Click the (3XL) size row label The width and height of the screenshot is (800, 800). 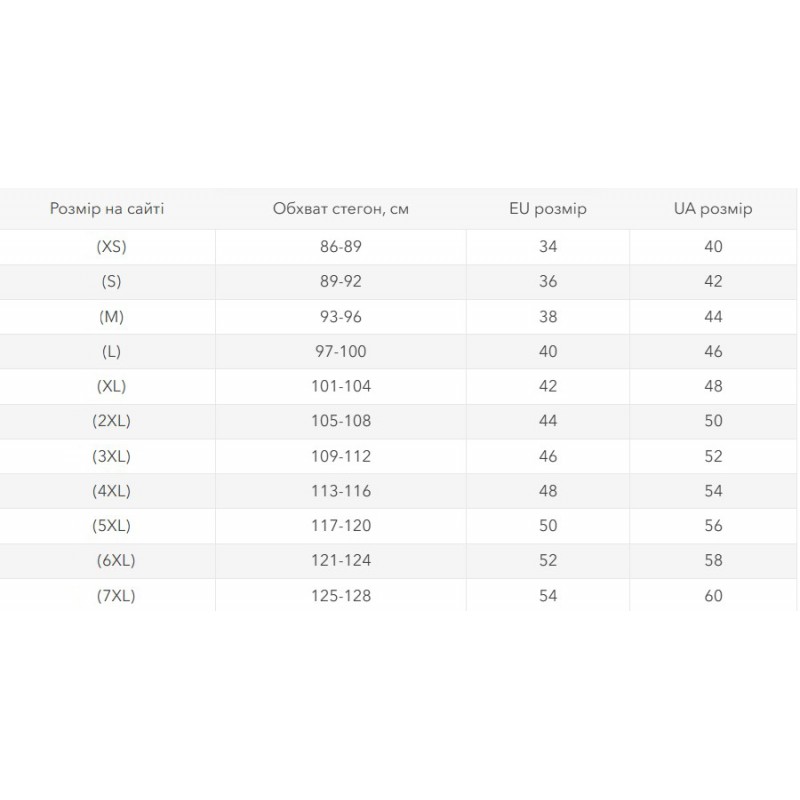pos(111,456)
